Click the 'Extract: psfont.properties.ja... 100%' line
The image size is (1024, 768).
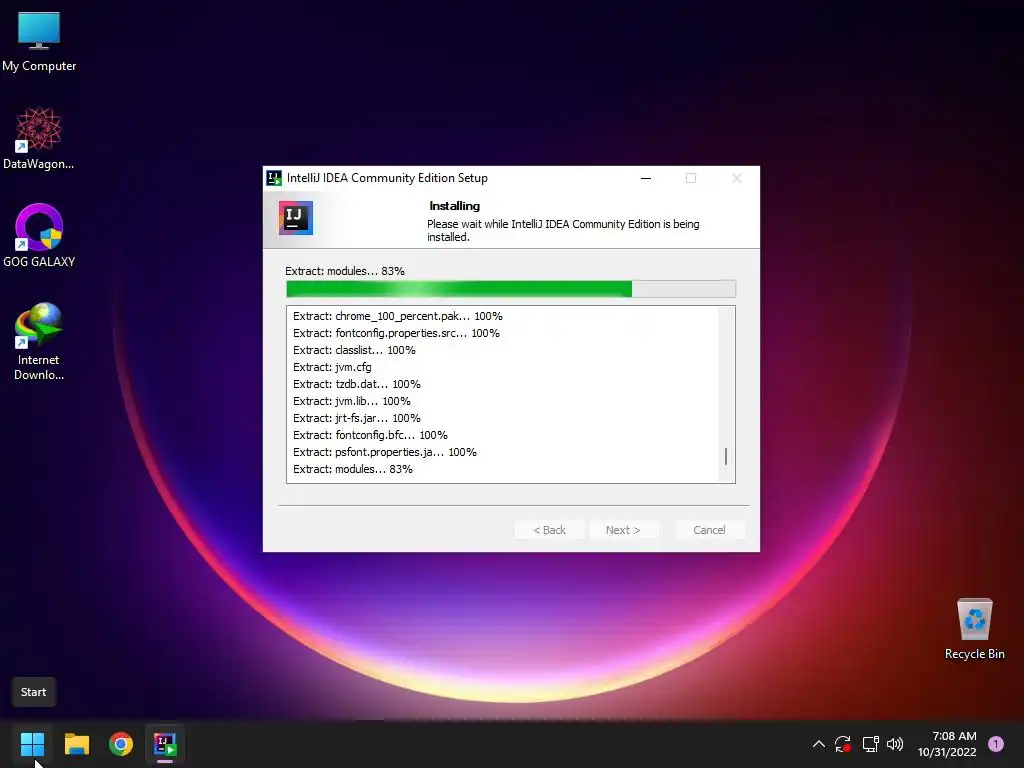coord(385,452)
